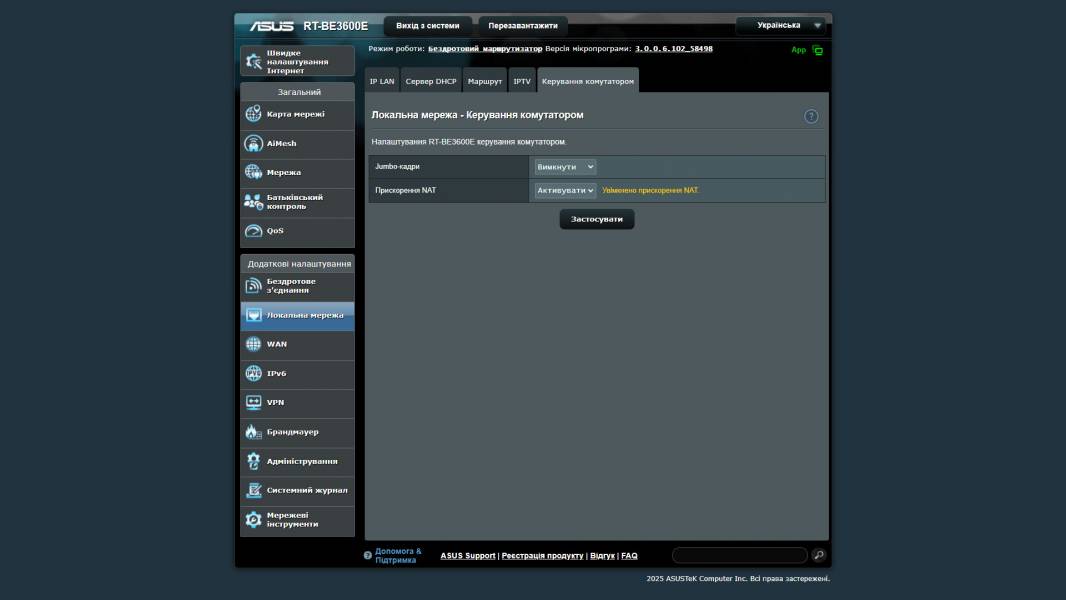Click the green App device icon
The width and height of the screenshot is (1066, 600).
tap(818, 50)
